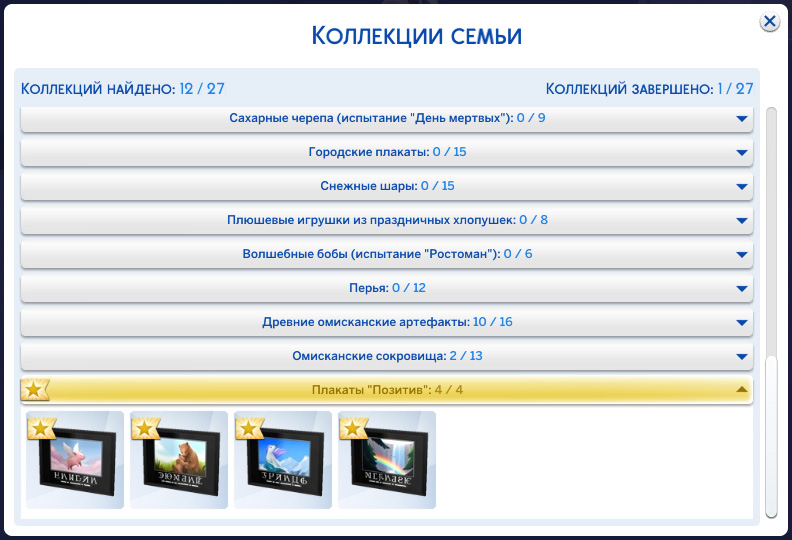Click star badge on flying pig poster

(41, 429)
